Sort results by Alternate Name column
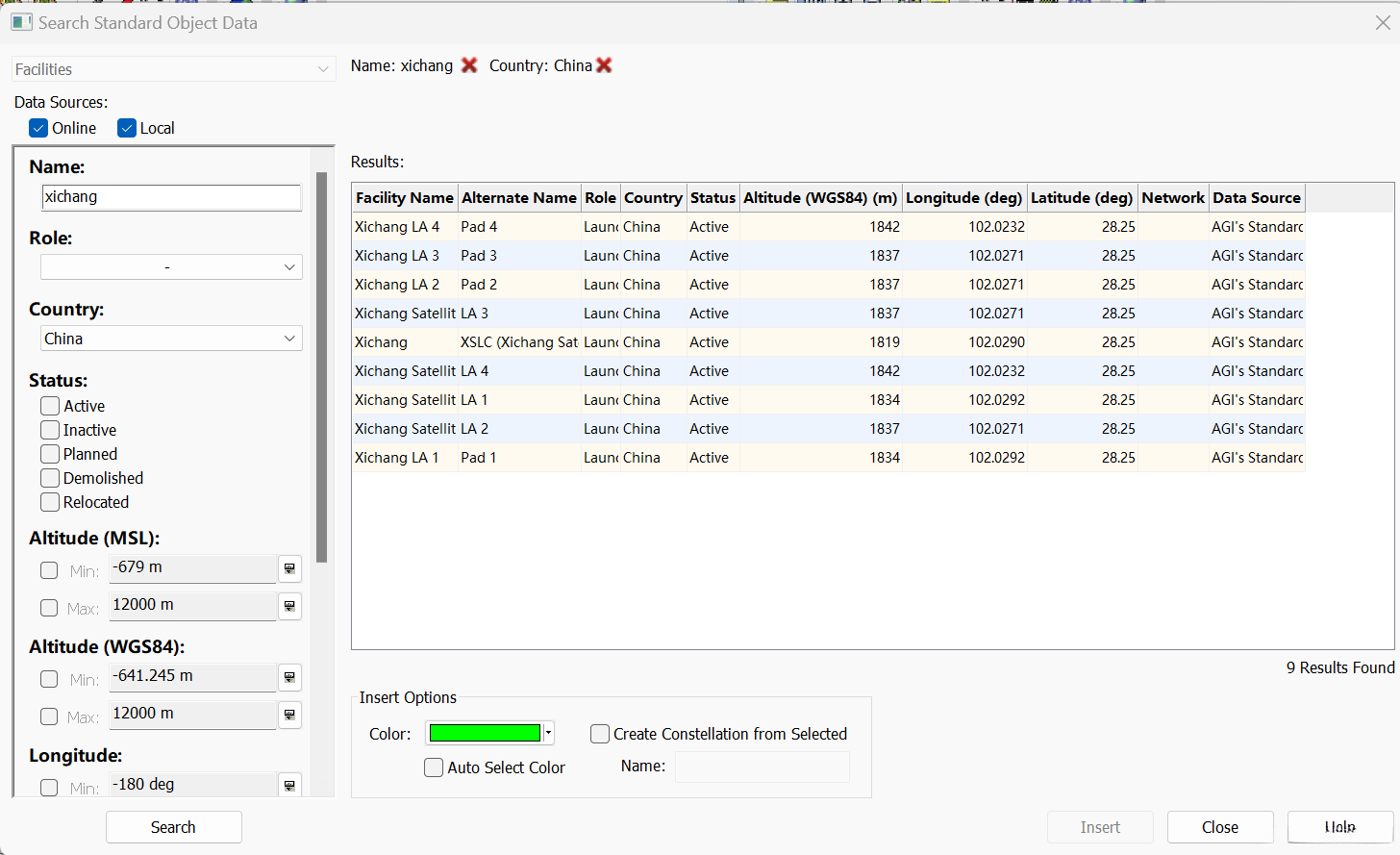This screenshot has width=1400, height=855. (519, 197)
